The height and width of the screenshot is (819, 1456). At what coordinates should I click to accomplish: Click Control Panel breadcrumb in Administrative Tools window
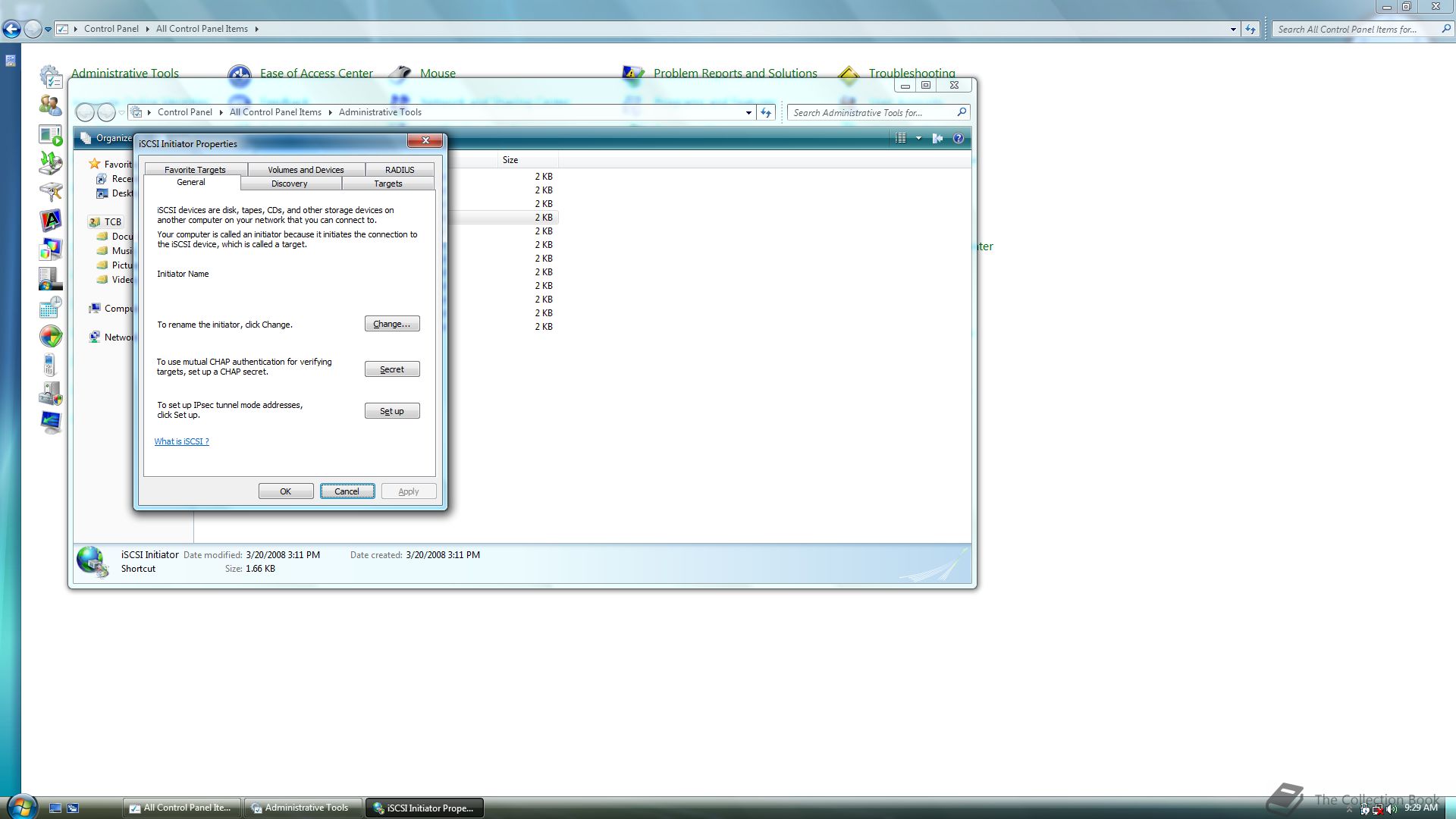click(184, 112)
